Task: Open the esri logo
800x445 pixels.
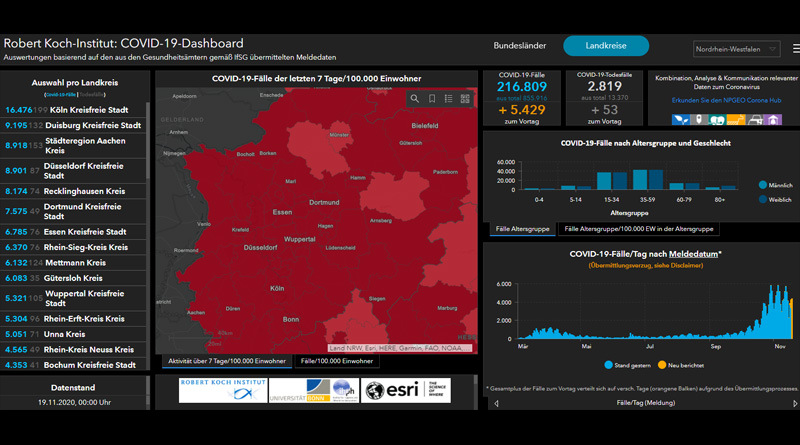Action: 406,390
